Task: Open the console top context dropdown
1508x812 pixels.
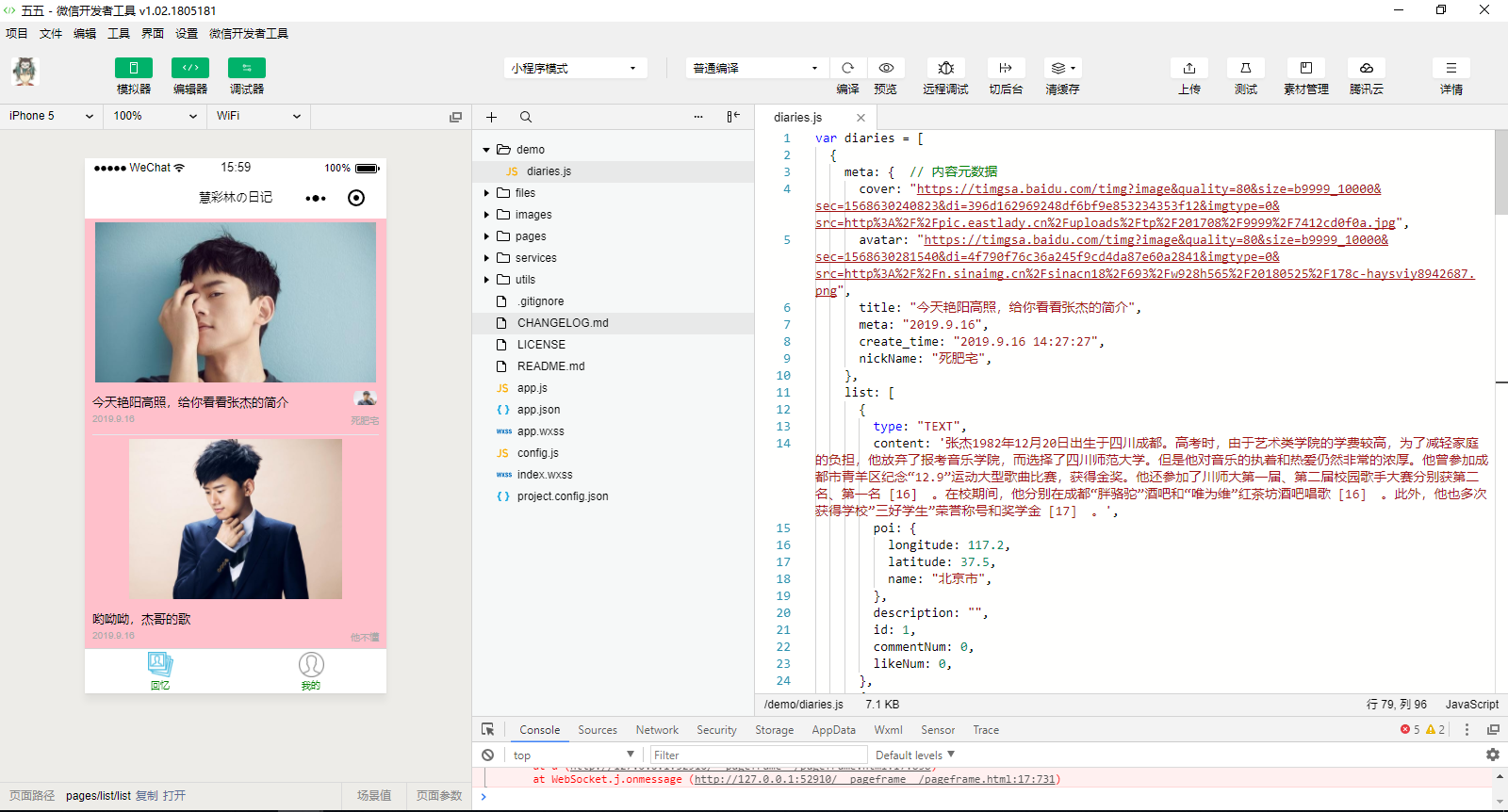Action: tap(574, 755)
